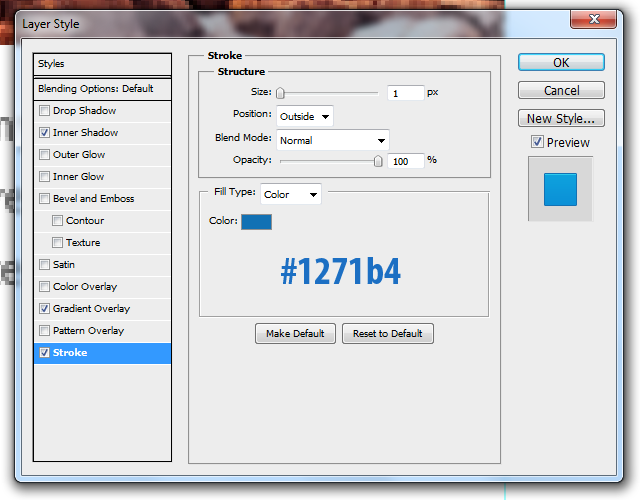
Task: Select the Drop Shadow style label
Action: click(x=84, y=111)
